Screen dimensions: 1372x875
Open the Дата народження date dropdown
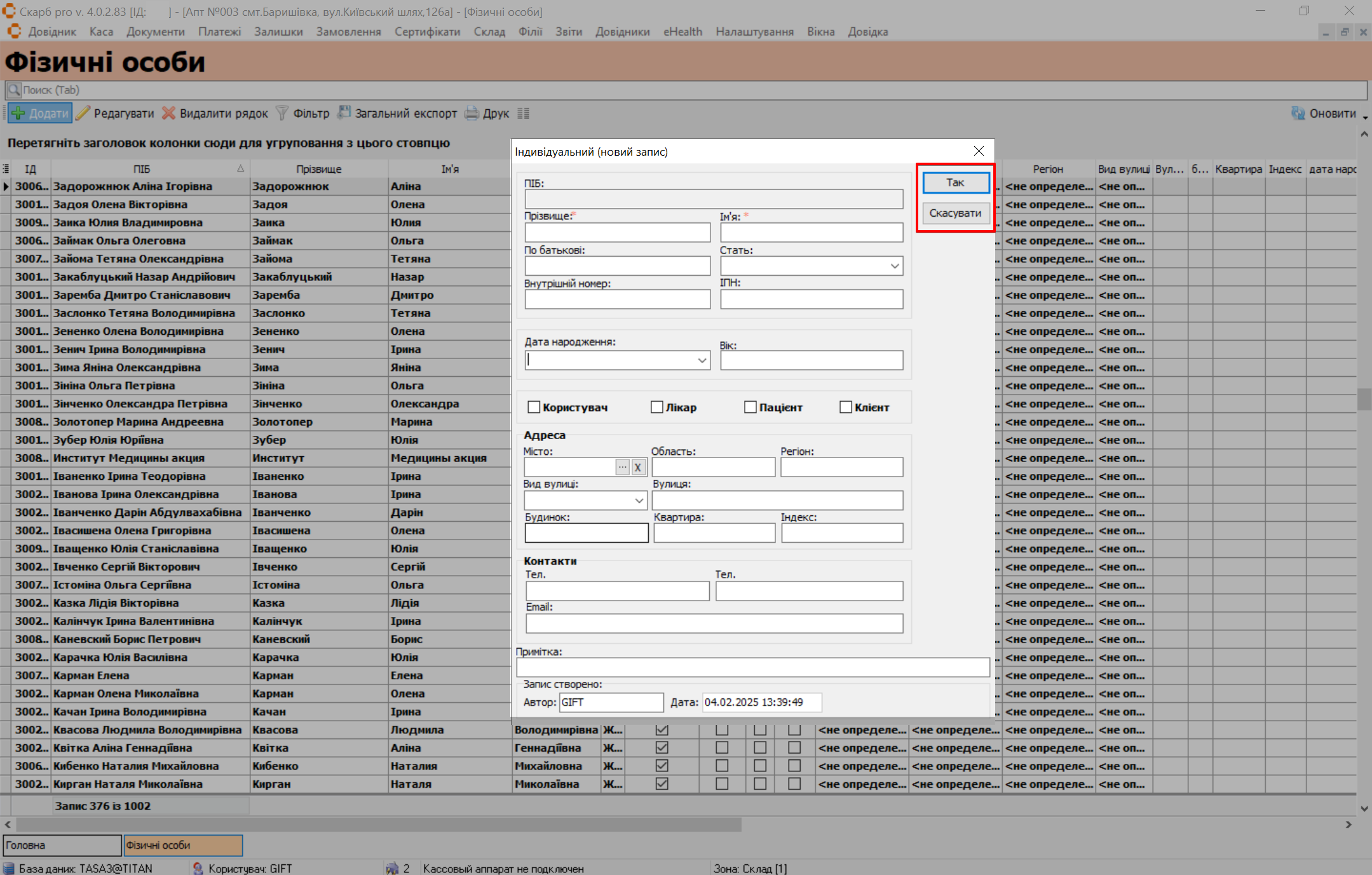pyautogui.click(x=702, y=361)
